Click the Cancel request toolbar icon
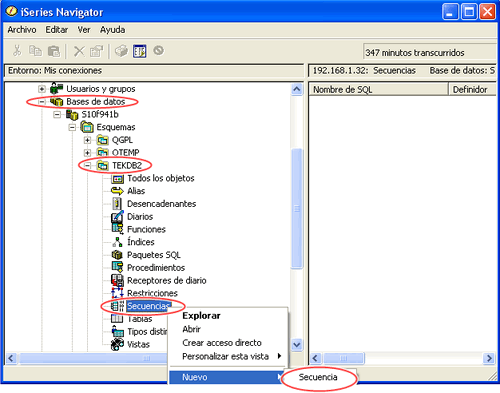Image resolution: width=500 pixels, height=393 pixels. (158, 51)
